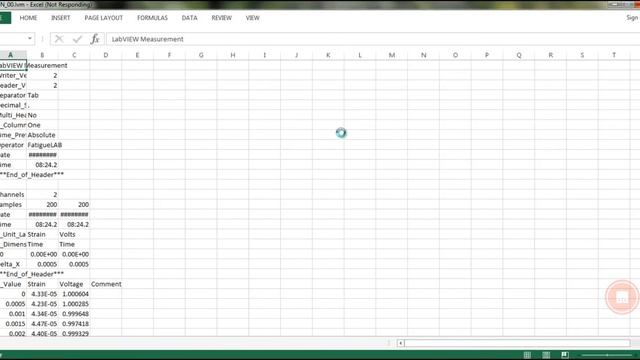
Task: Select column B header
Action: [x=42, y=55]
